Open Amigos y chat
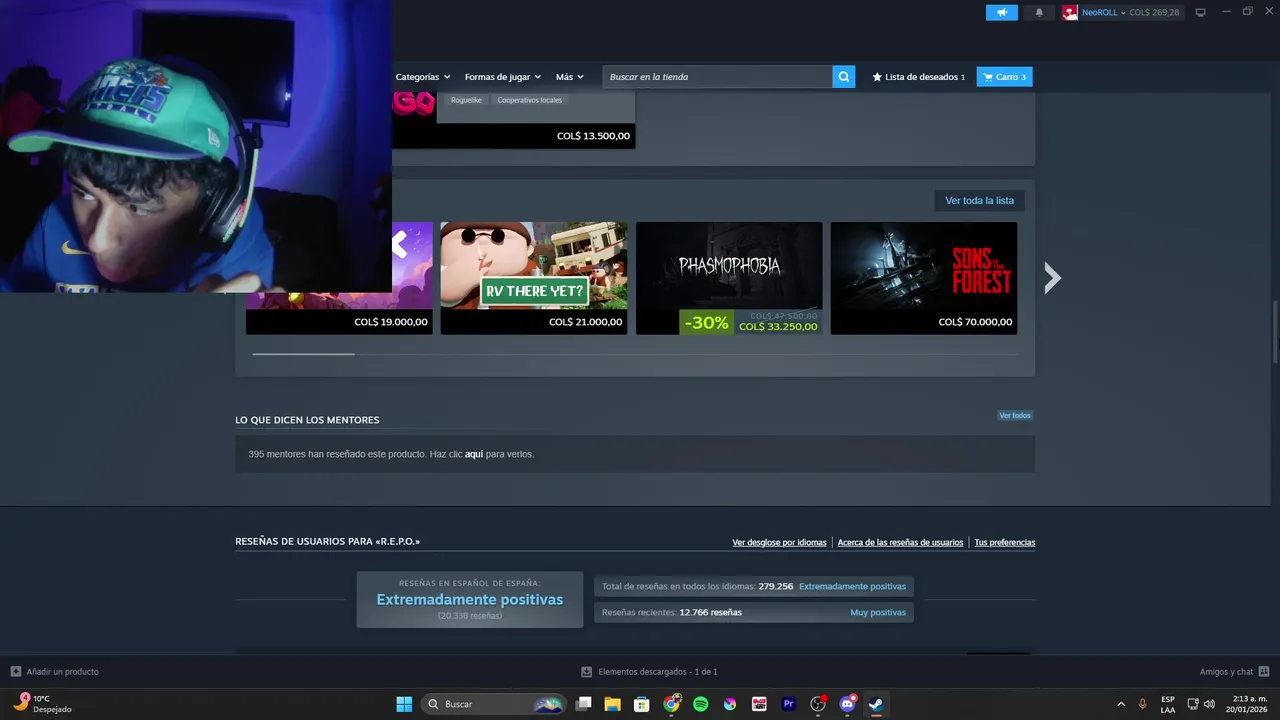1280x720 pixels. [1234, 672]
